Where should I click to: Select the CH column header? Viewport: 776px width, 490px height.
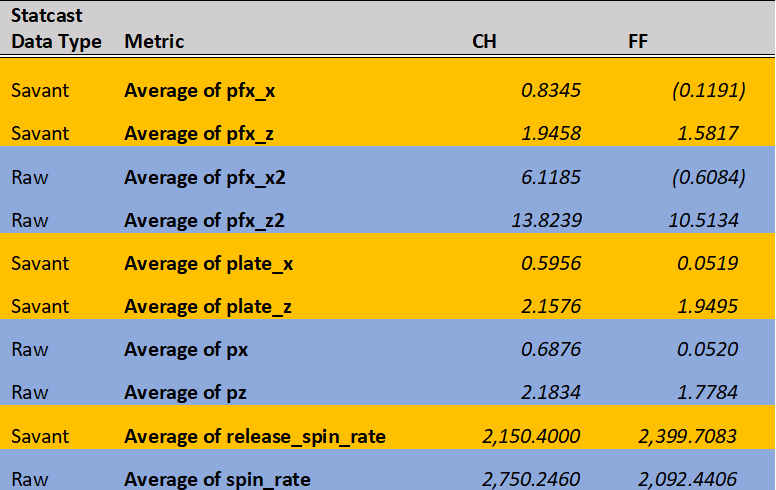[484, 41]
